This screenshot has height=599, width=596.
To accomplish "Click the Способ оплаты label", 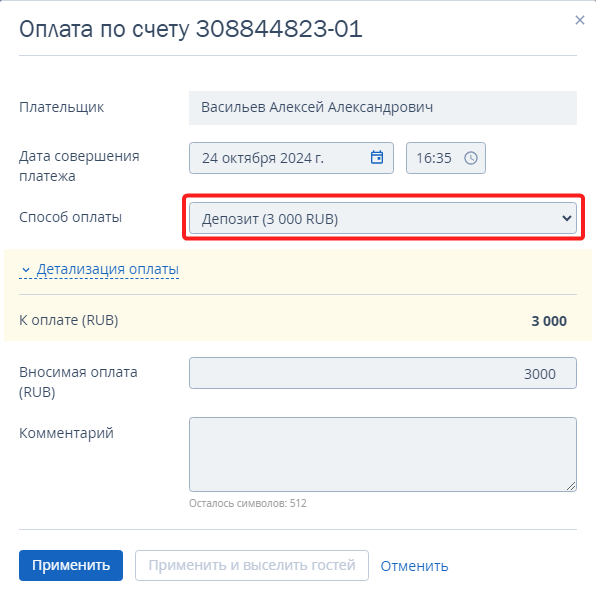I will [70, 217].
